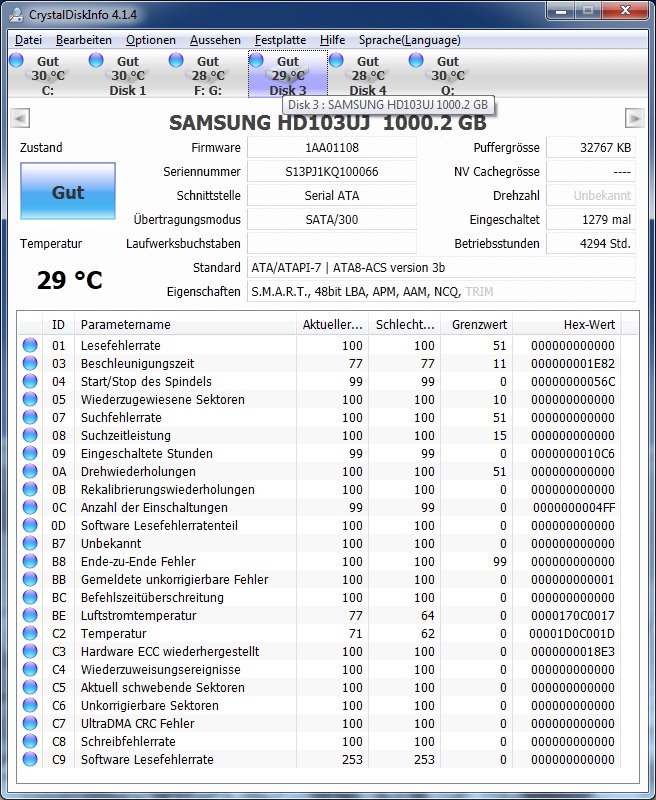Click the Schlecht column header
This screenshot has height=800, width=656.
(x=405, y=324)
